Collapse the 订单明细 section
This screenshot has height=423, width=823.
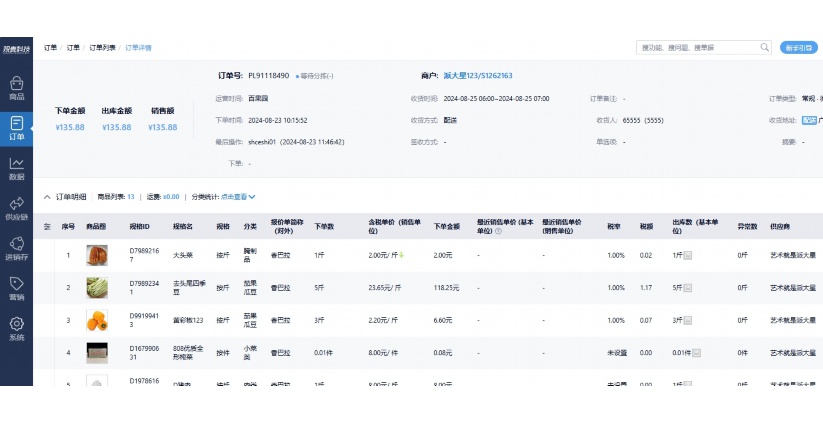click(47, 197)
